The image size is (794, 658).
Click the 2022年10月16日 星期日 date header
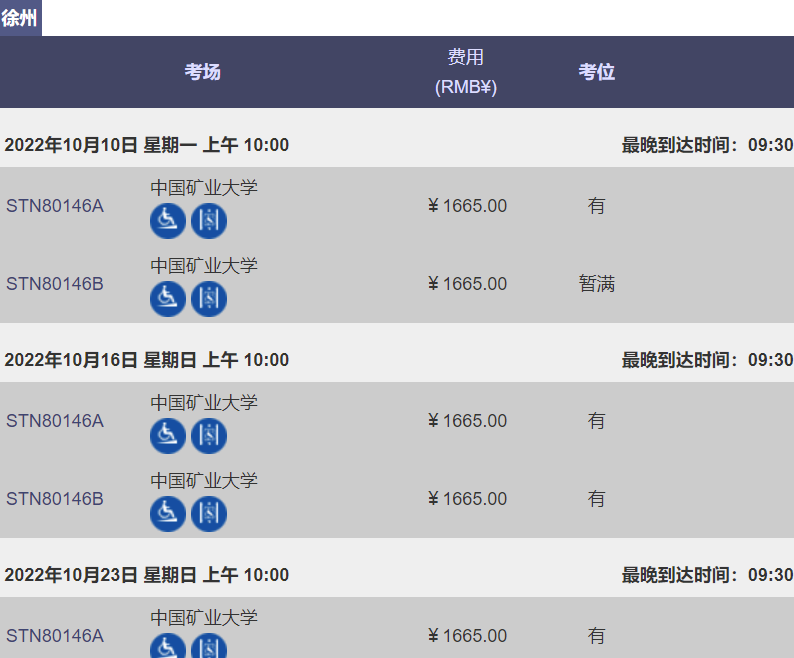pos(147,360)
